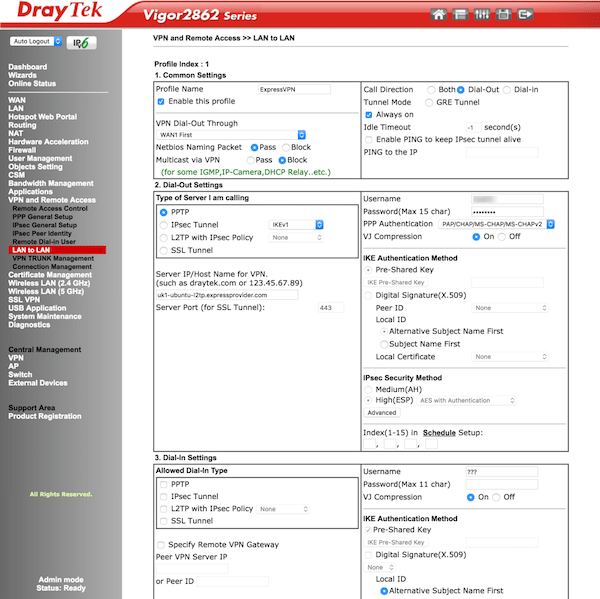The image size is (600, 599).
Task: Open the IKEv1 version dropdown
Action: click(x=296, y=225)
